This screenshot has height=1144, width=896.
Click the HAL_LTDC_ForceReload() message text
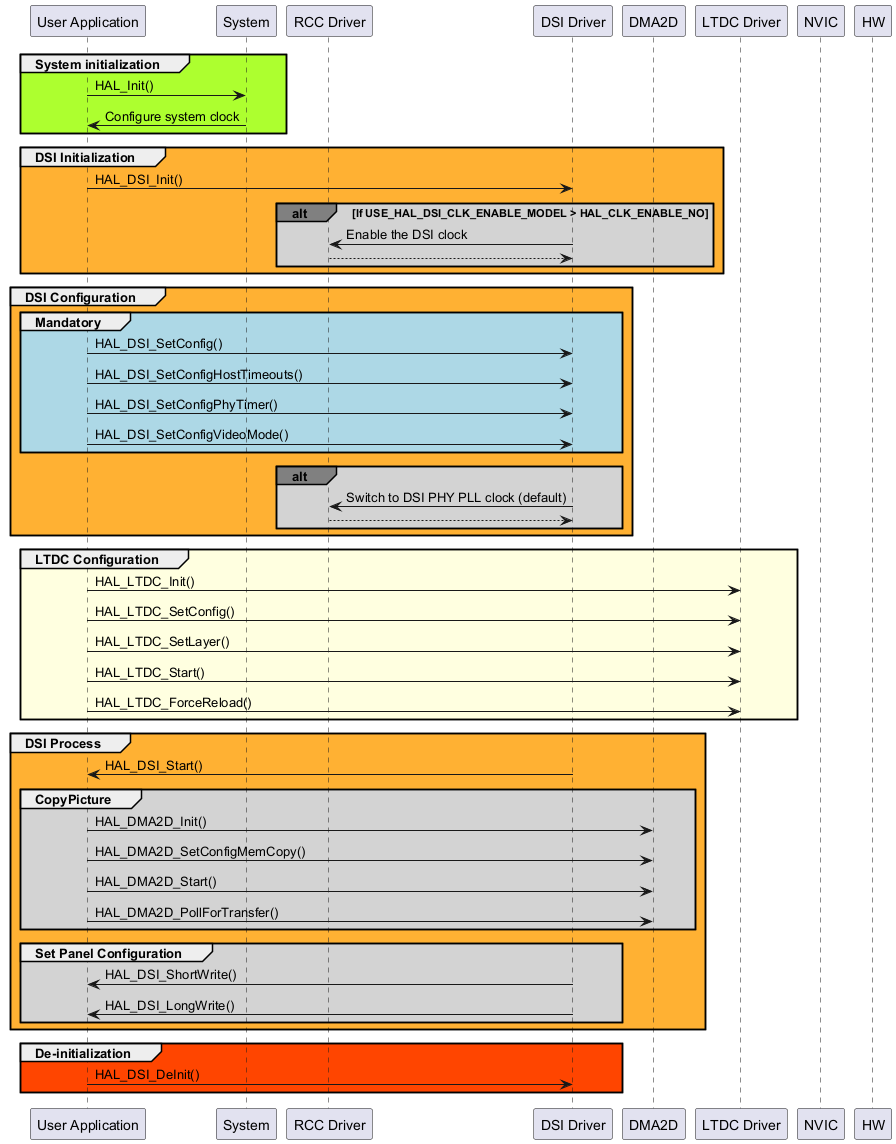click(x=173, y=703)
